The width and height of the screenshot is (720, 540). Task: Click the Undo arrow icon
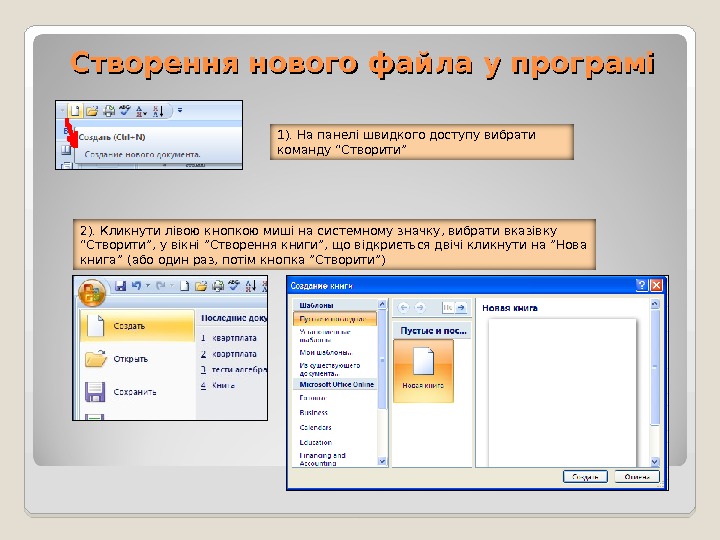[136, 286]
